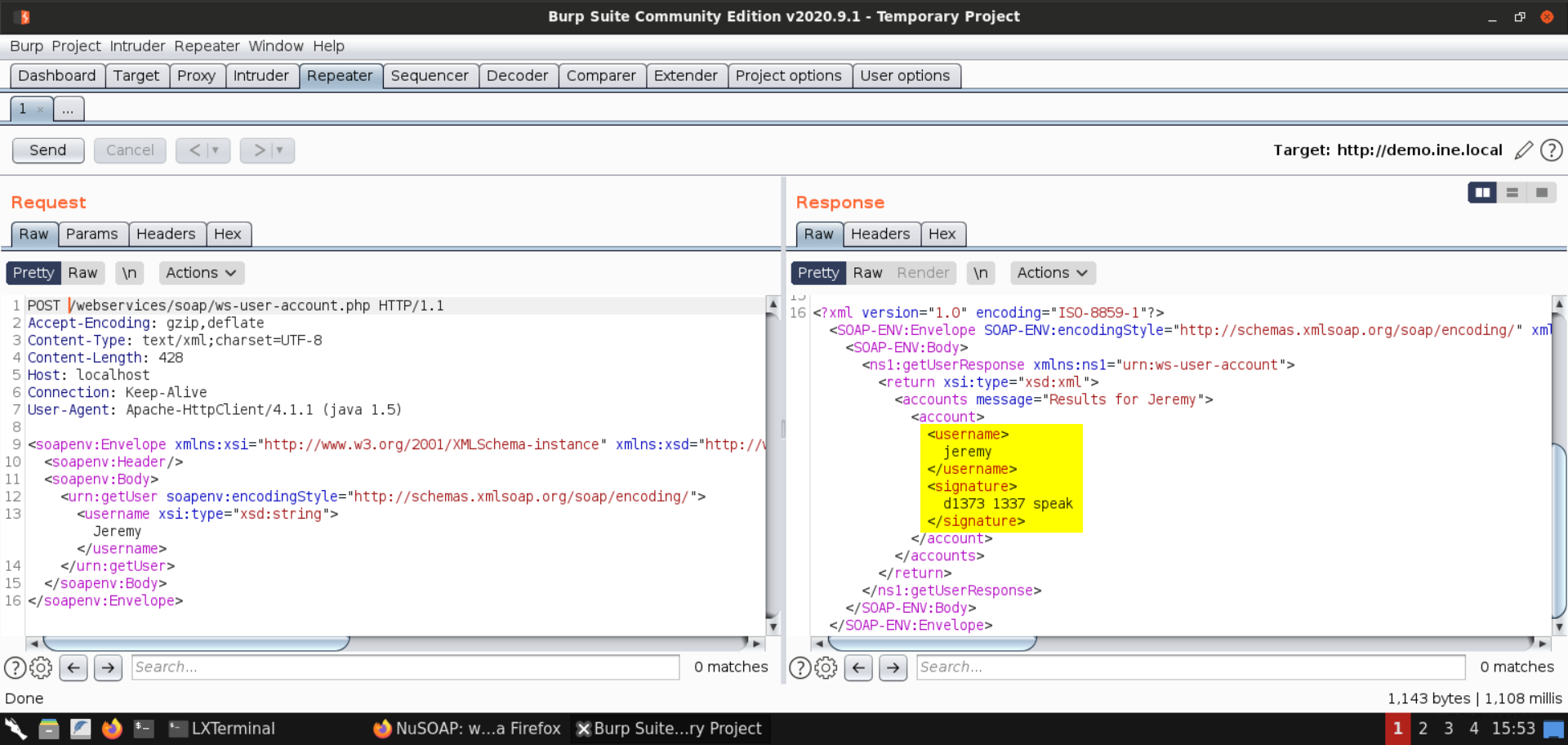Toggle request non-printable characters \n button
This screenshot has width=1568, height=745.
coord(129,273)
